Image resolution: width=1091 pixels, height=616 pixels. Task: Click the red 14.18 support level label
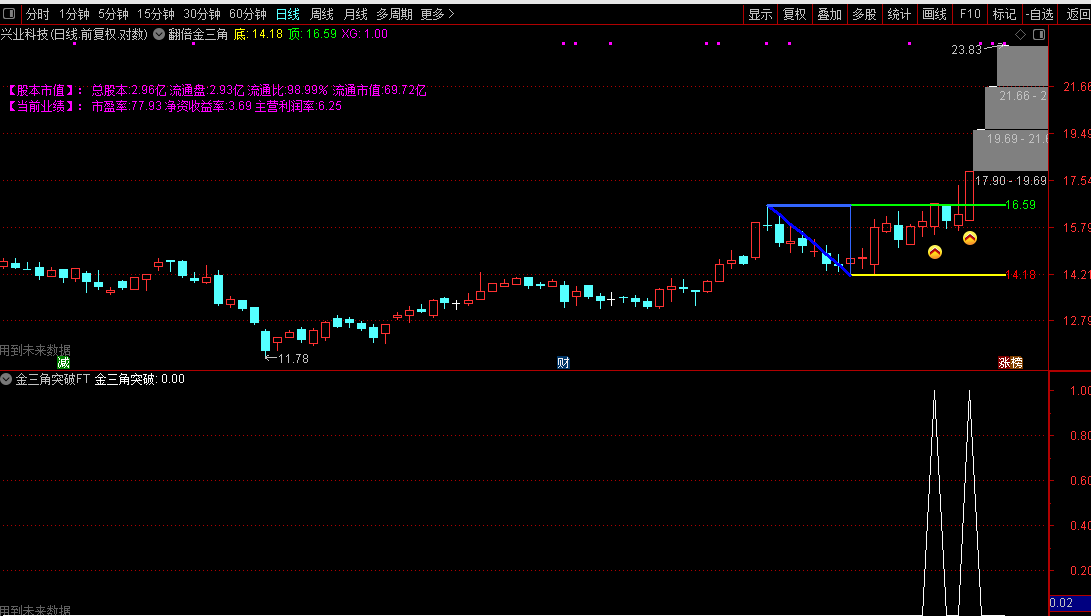click(1020, 275)
